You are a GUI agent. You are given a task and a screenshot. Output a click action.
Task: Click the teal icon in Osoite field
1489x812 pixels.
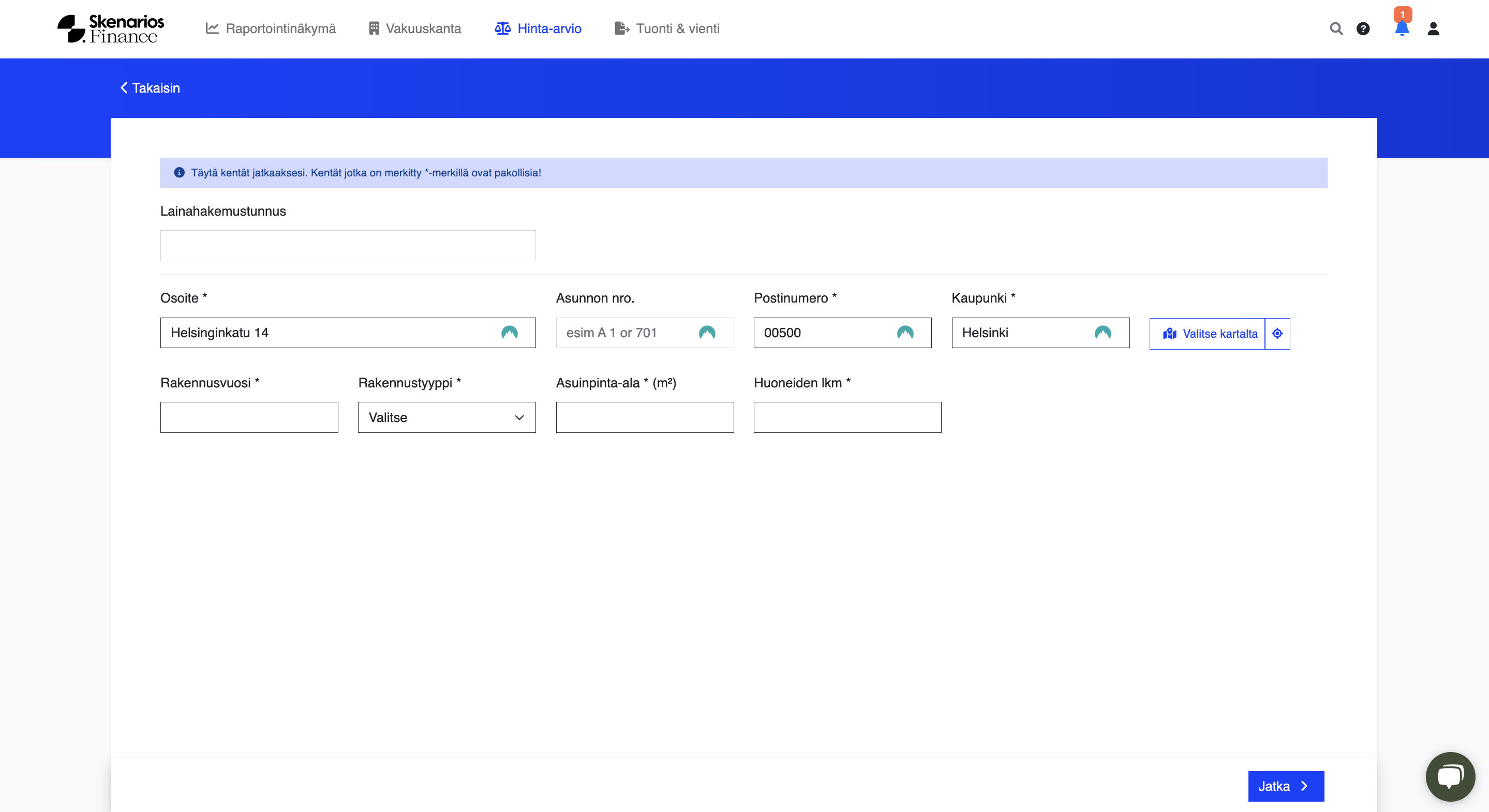tap(509, 333)
